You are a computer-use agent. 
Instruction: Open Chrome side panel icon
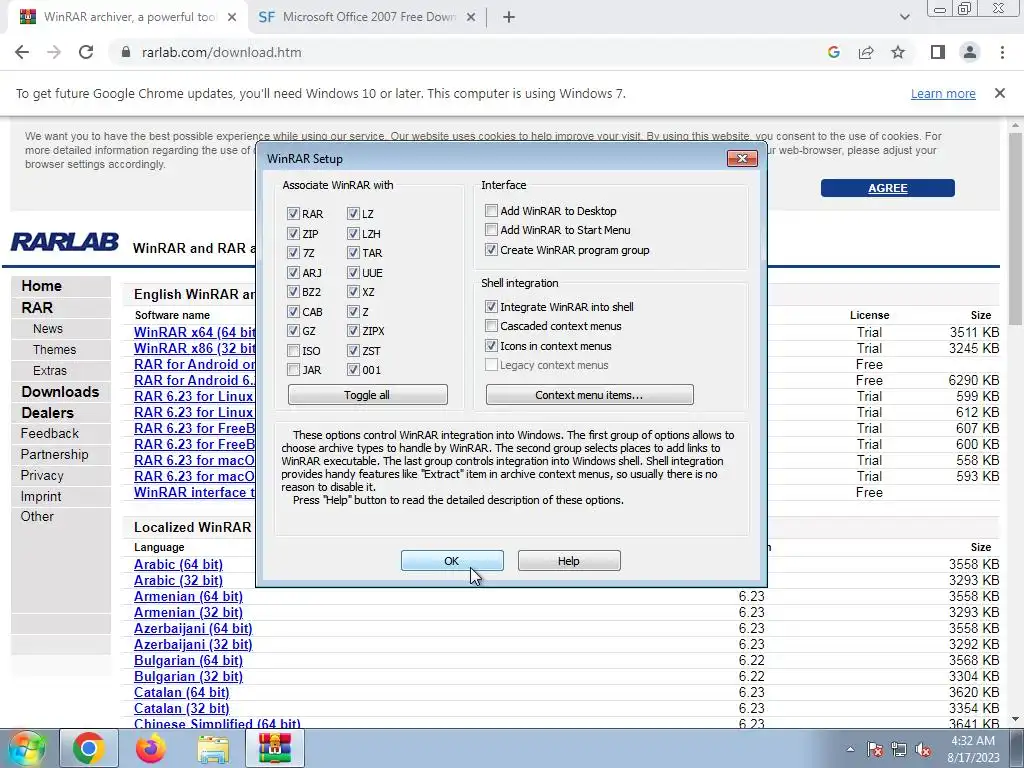coord(938,52)
